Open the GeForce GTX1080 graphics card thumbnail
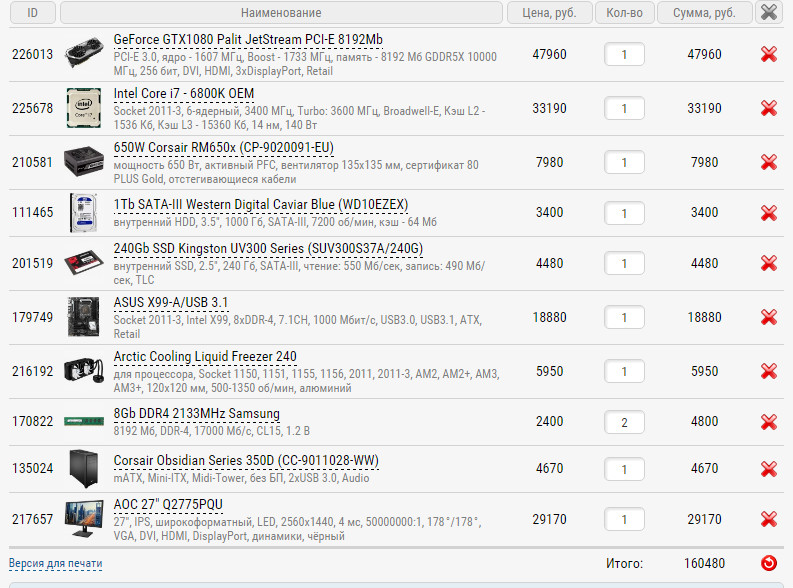The width and height of the screenshot is (793, 588). pyautogui.click(x=84, y=53)
